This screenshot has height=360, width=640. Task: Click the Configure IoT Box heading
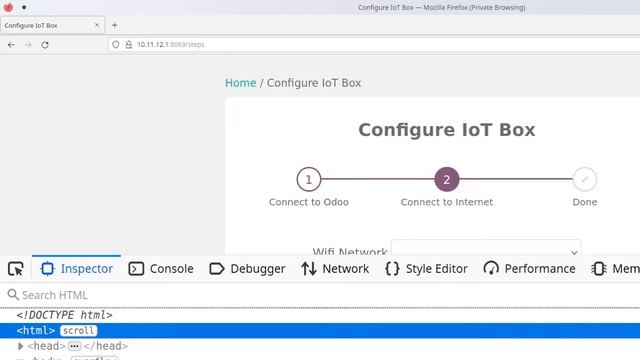447,130
